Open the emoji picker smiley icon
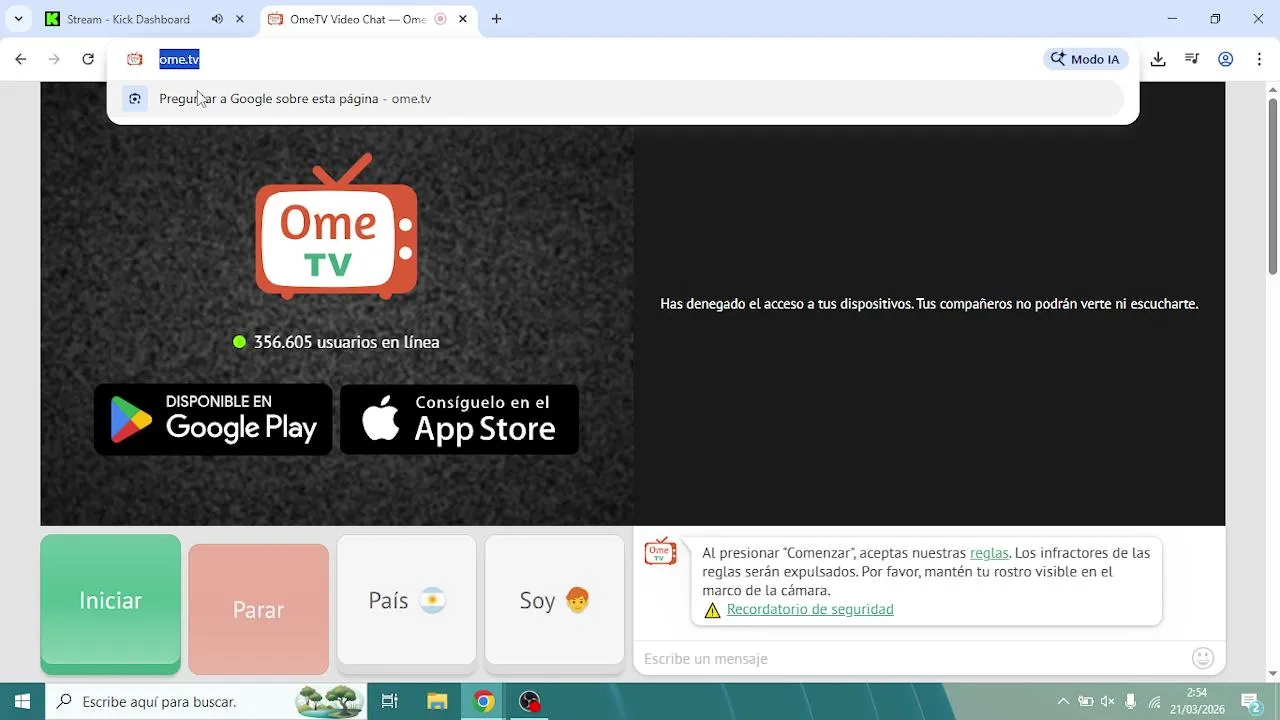Image resolution: width=1280 pixels, height=720 pixels. pos(1203,658)
